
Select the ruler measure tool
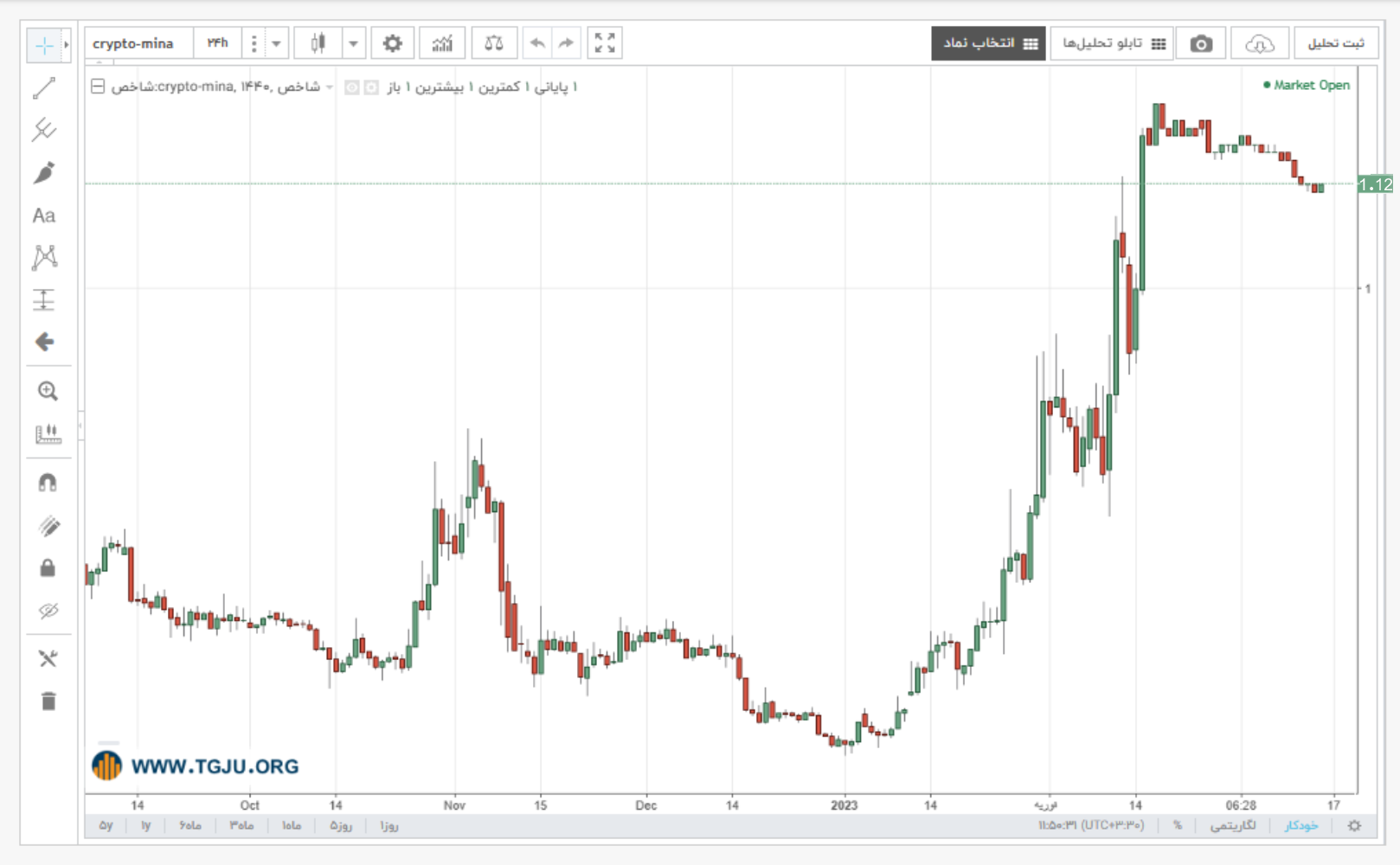[x=48, y=433]
